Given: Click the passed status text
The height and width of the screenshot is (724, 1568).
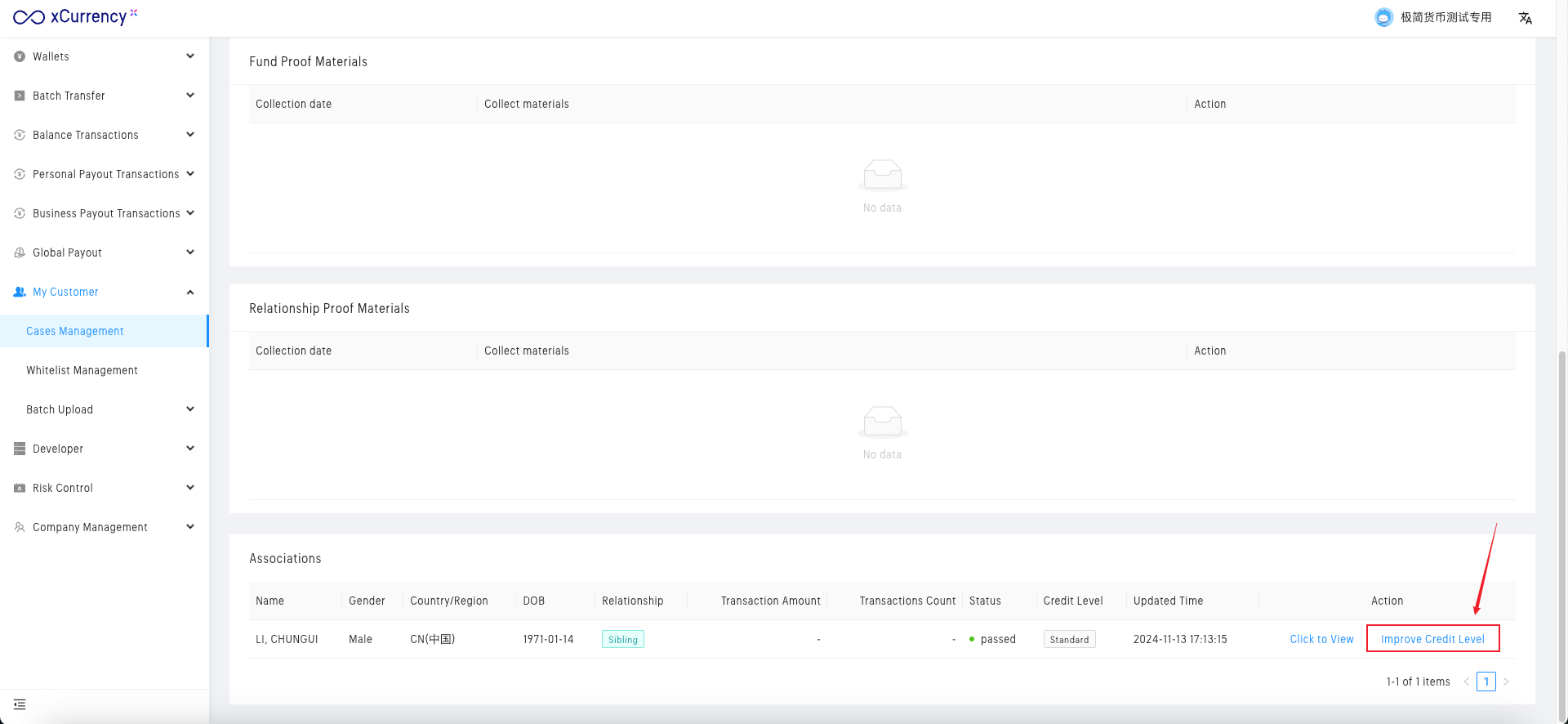Looking at the screenshot, I should [998, 639].
